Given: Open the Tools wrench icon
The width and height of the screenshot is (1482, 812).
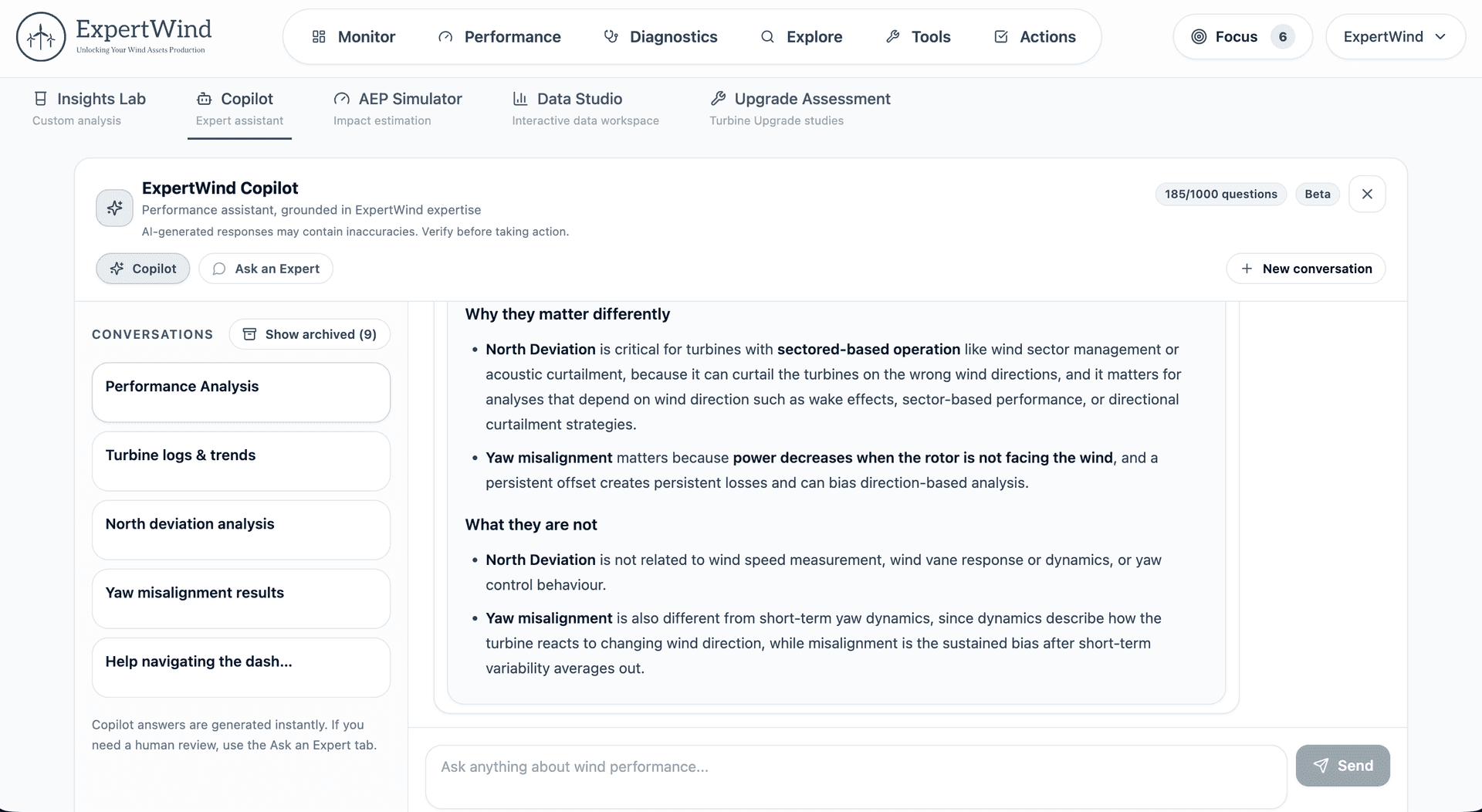Looking at the screenshot, I should click(x=893, y=36).
